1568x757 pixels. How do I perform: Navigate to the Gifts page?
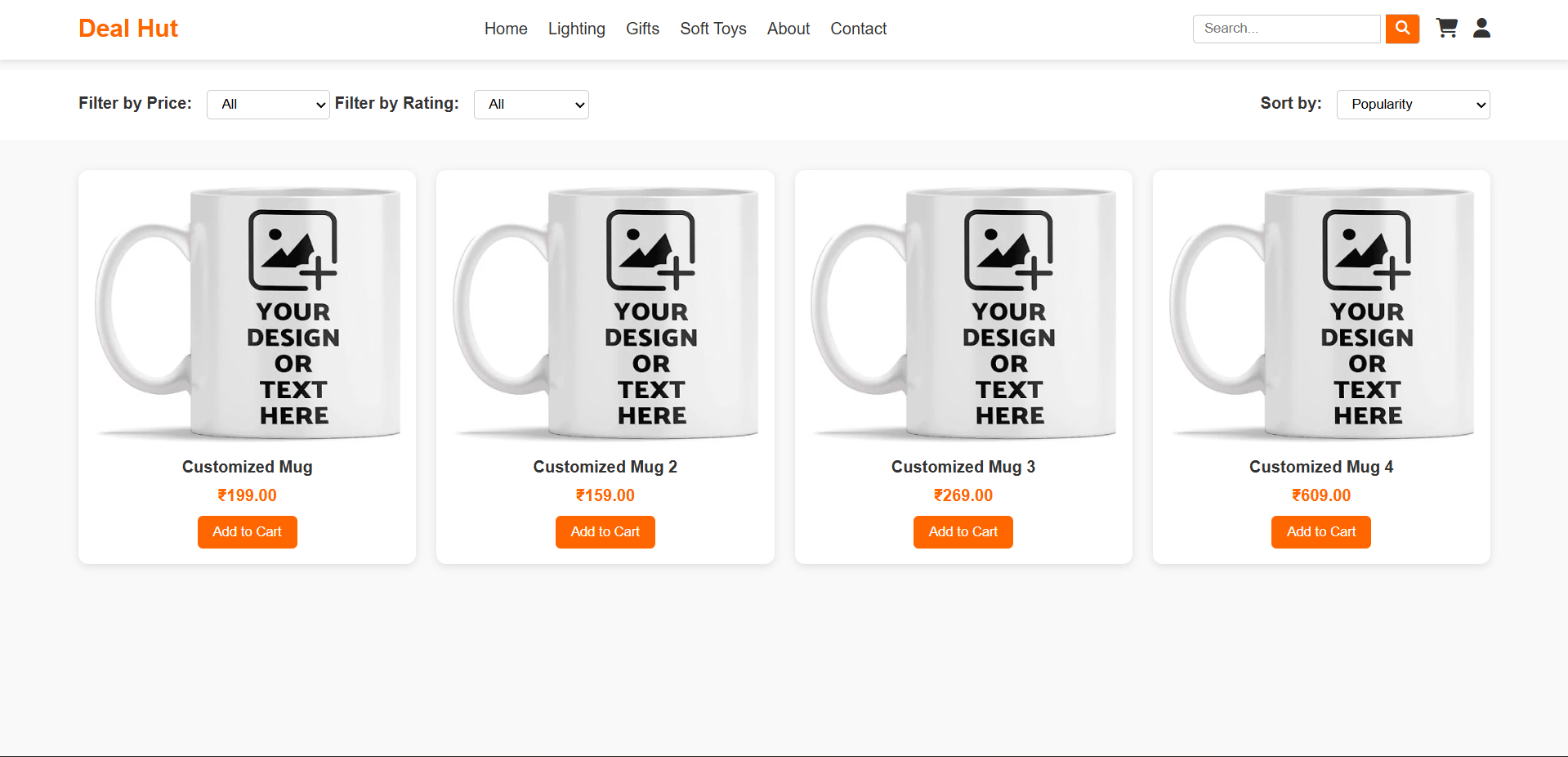[x=642, y=29]
